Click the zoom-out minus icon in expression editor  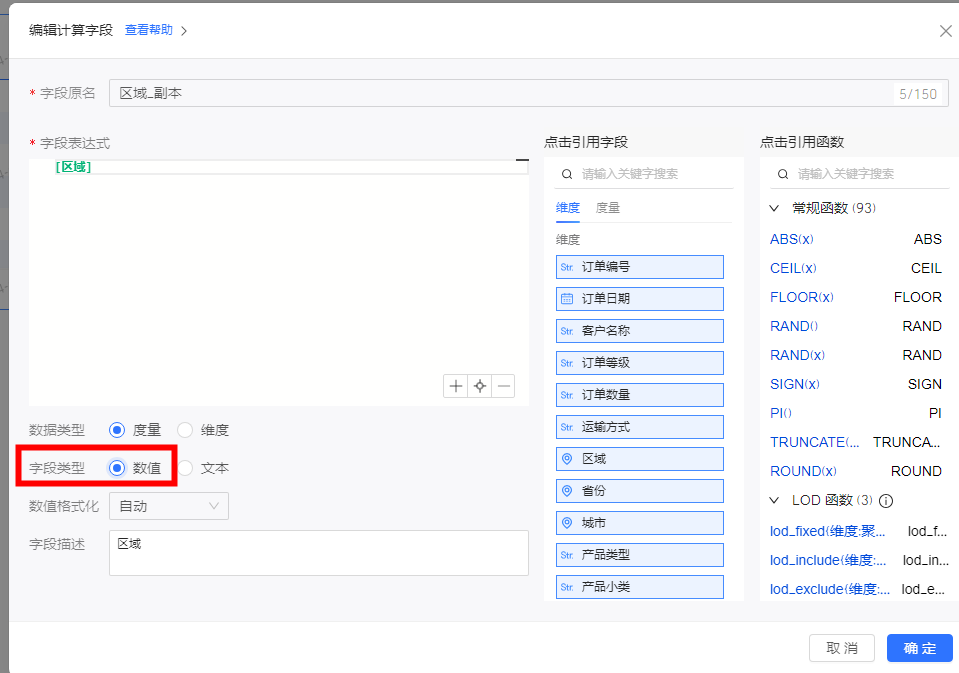504,386
